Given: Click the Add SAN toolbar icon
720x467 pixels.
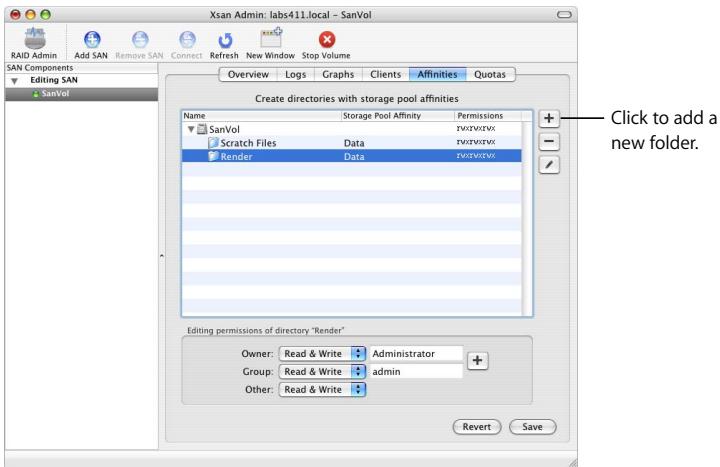Looking at the screenshot, I should 92,39.
